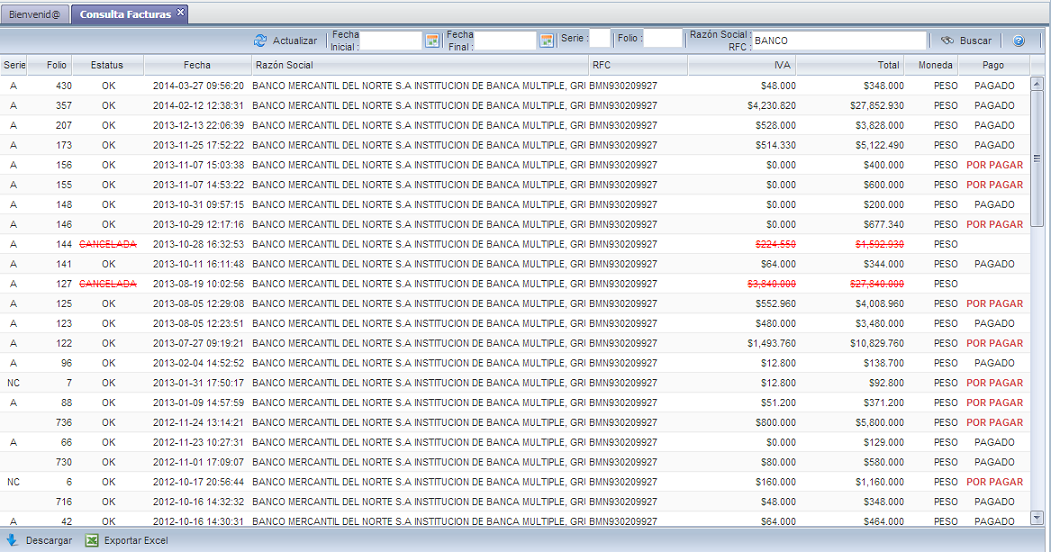Click the Exportar Excel icon
This screenshot has width=1051, height=552.
(92, 540)
